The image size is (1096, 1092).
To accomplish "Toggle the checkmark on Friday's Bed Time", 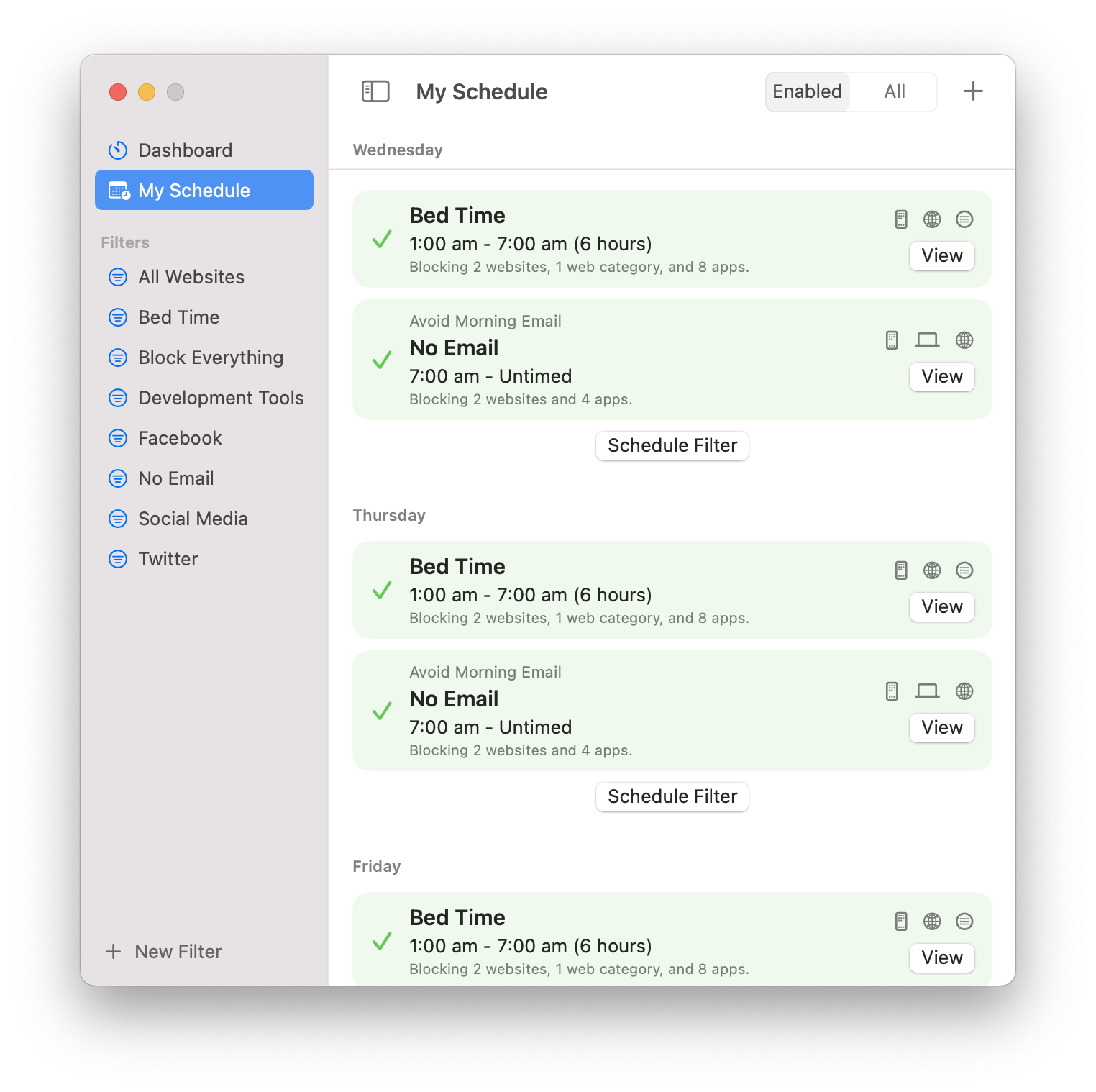I will [382, 941].
